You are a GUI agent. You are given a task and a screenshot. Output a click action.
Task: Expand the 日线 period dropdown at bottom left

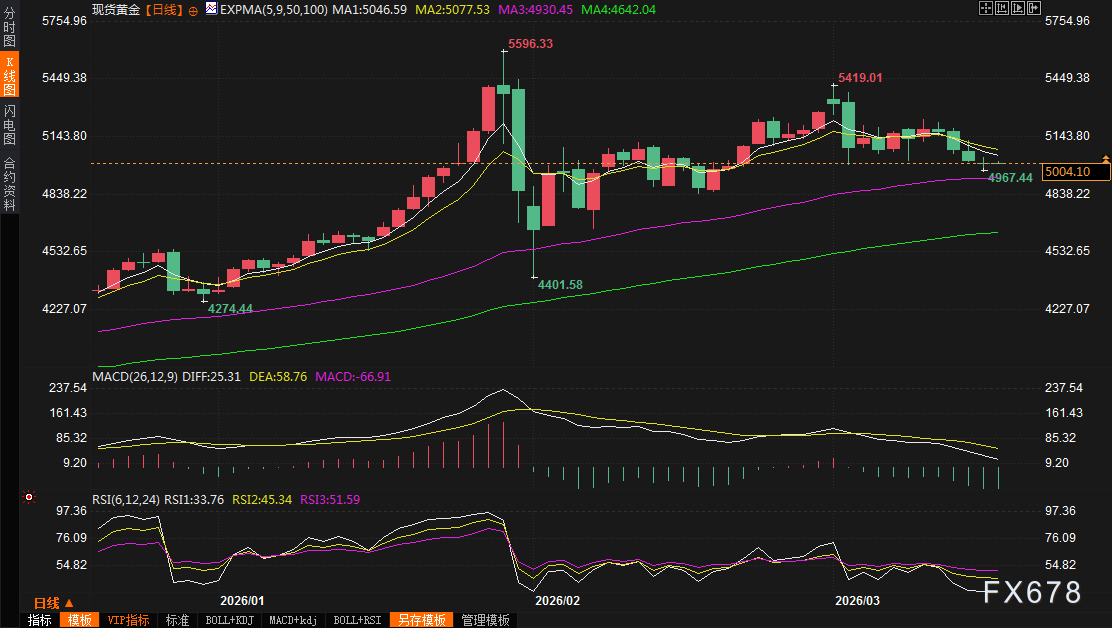pyautogui.click(x=53, y=603)
